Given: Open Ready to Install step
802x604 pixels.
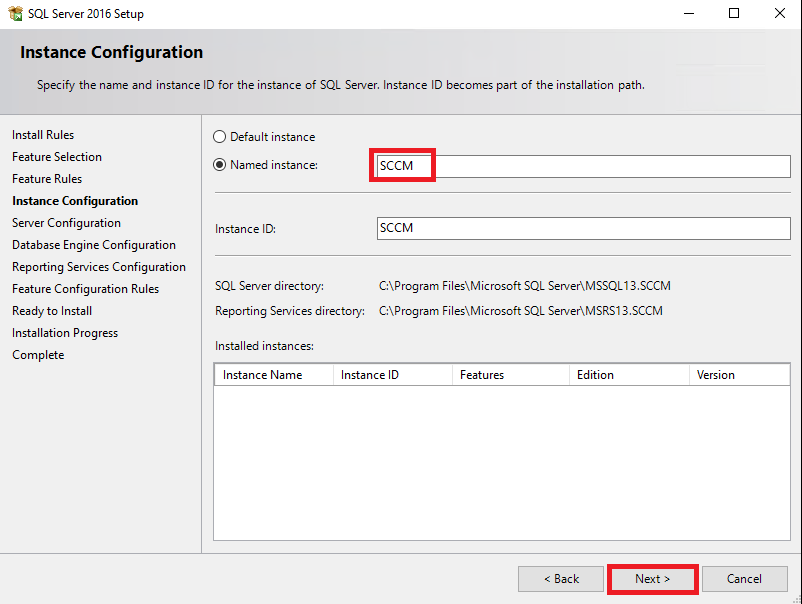Looking at the screenshot, I should [52, 311].
